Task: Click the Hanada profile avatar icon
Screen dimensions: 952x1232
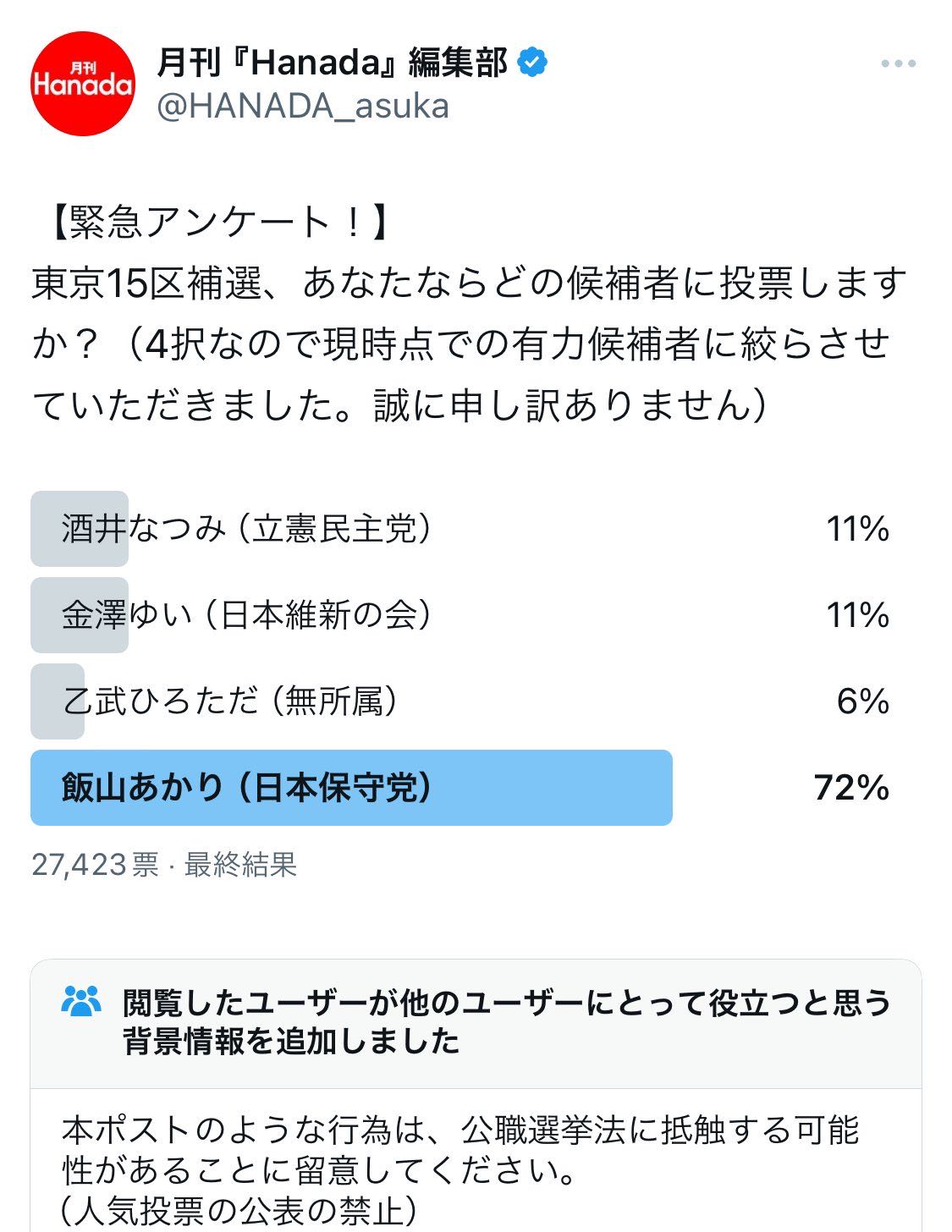Action: [x=85, y=80]
